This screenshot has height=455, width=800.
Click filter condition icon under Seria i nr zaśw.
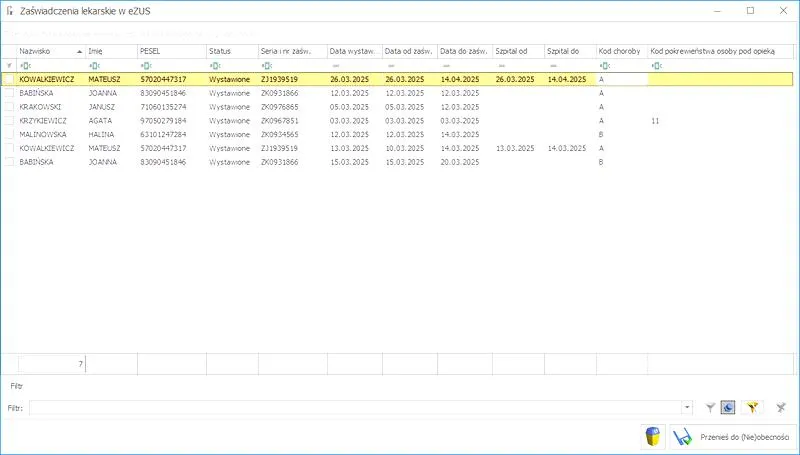coord(266,66)
